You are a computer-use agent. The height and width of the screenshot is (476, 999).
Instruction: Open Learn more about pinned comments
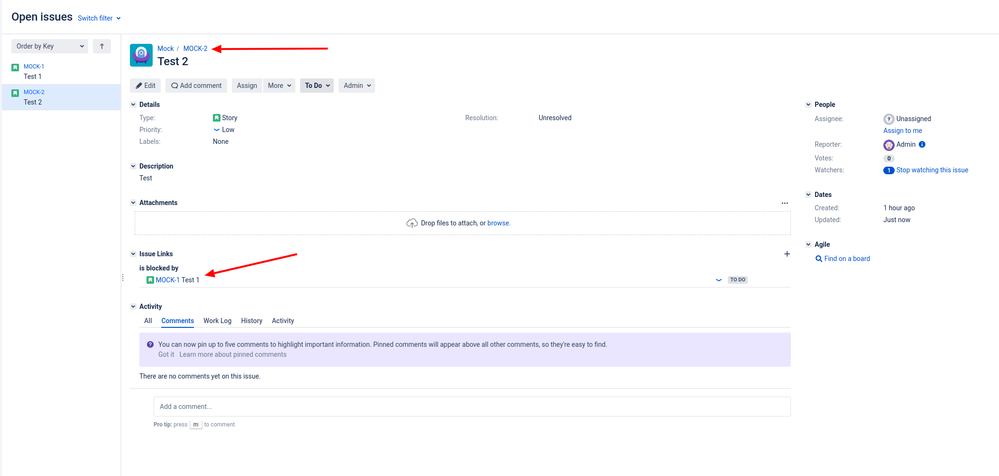[233, 354]
